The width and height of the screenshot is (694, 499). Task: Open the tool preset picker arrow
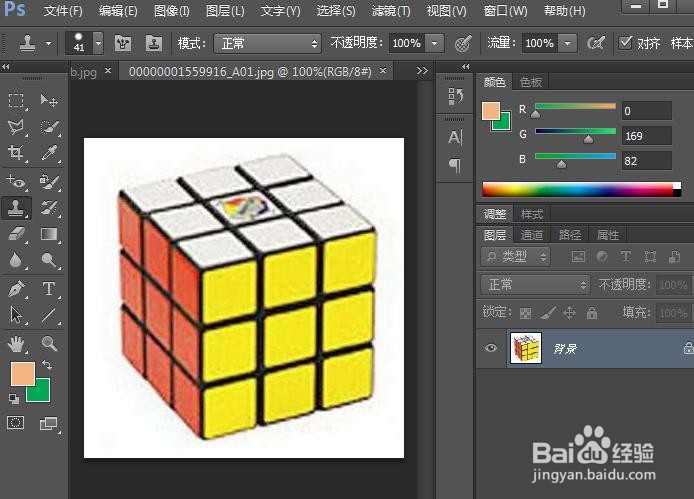coord(48,43)
